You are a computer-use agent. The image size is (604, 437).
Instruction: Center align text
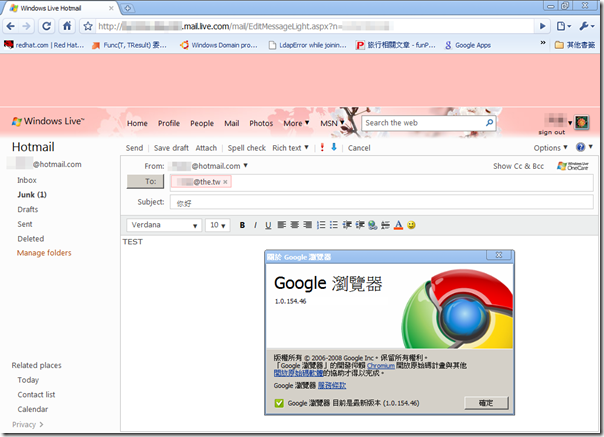pyautogui.click(x=295, y=225)
